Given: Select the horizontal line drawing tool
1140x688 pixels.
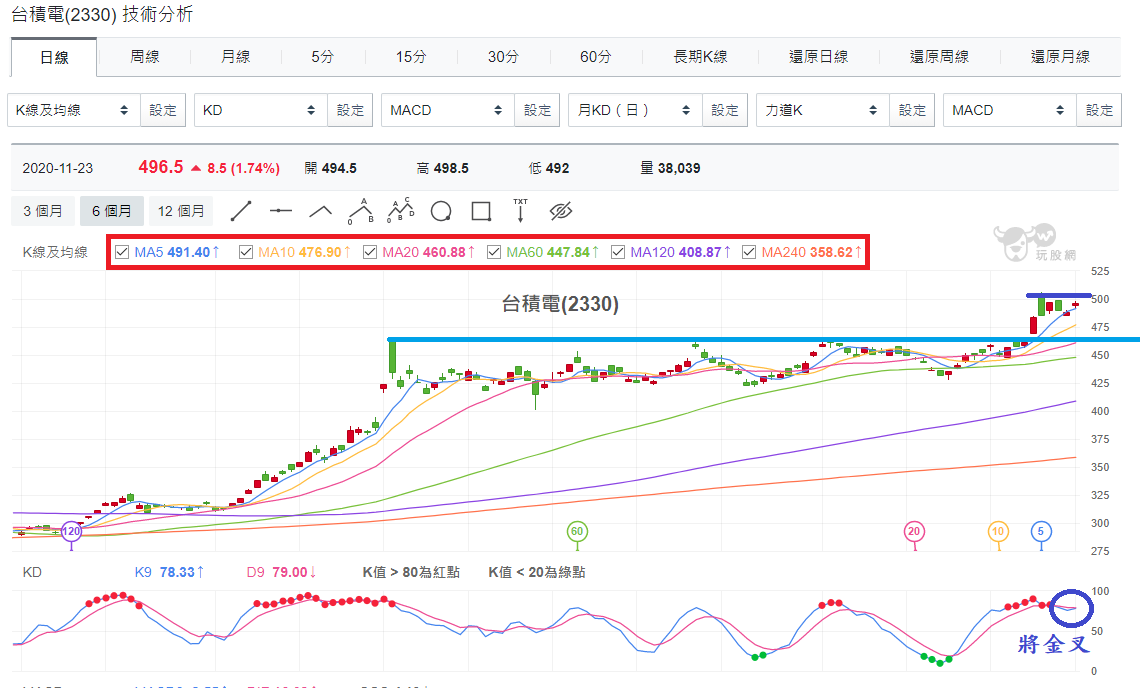Looking at the screenshot, I should pyautogui.click(x=281, y=212).
